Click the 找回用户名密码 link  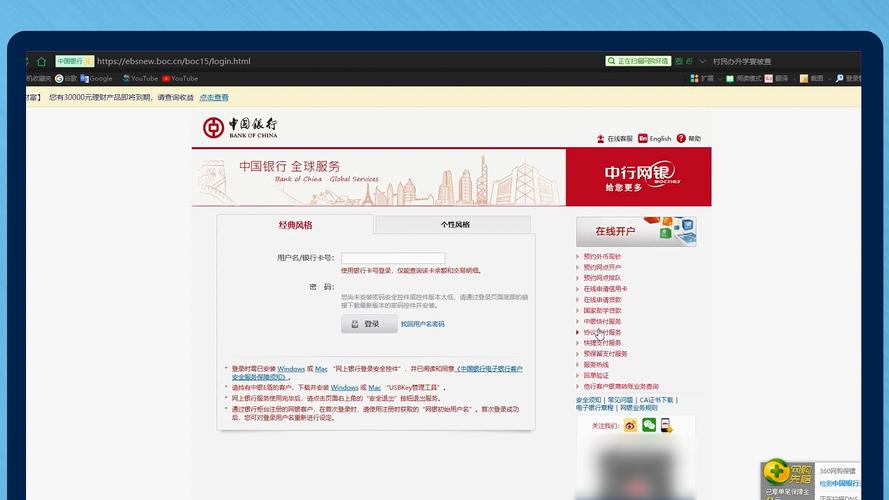tap(422, 324)
